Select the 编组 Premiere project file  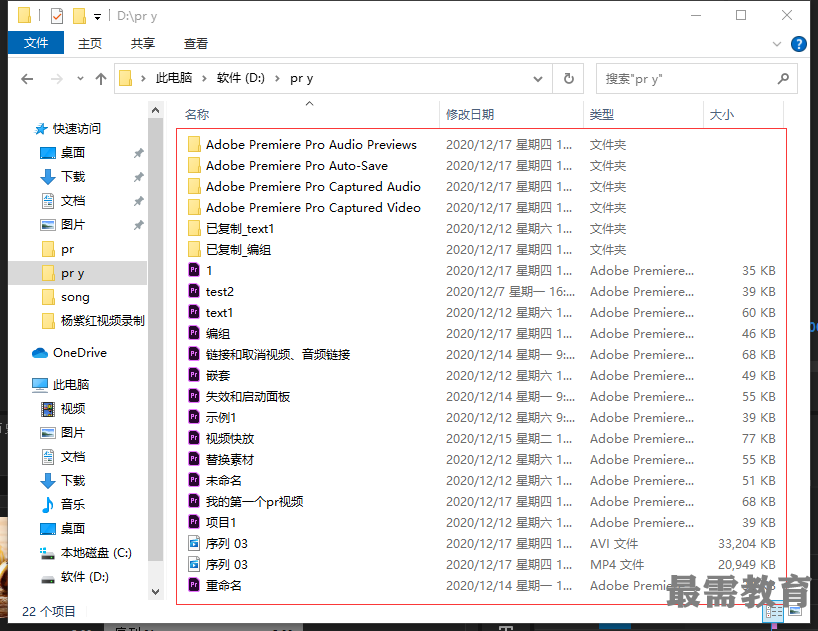point(218,333)
